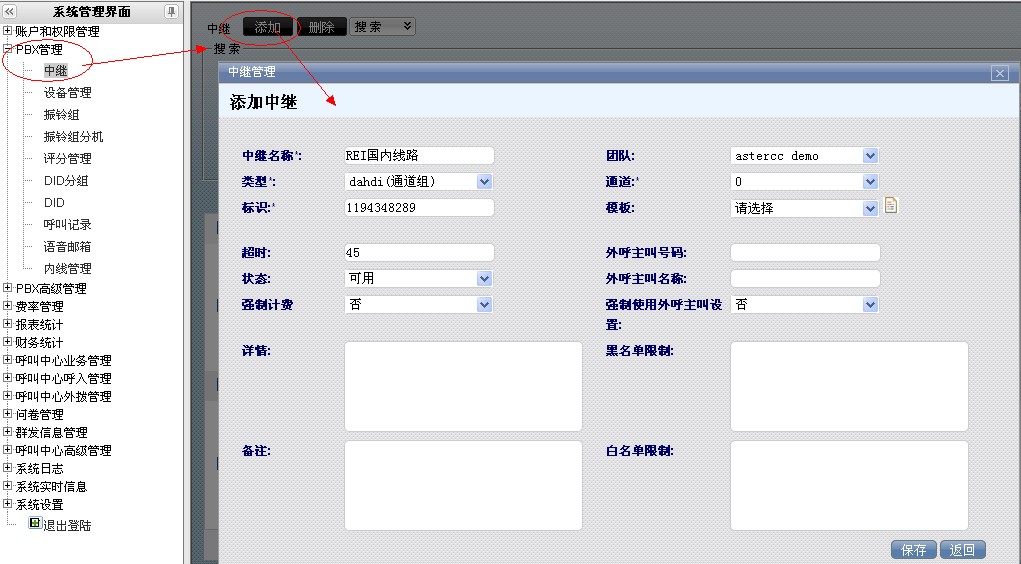
Task: Open 语音邮箱 from the sidebar
Action: [67, 247]
